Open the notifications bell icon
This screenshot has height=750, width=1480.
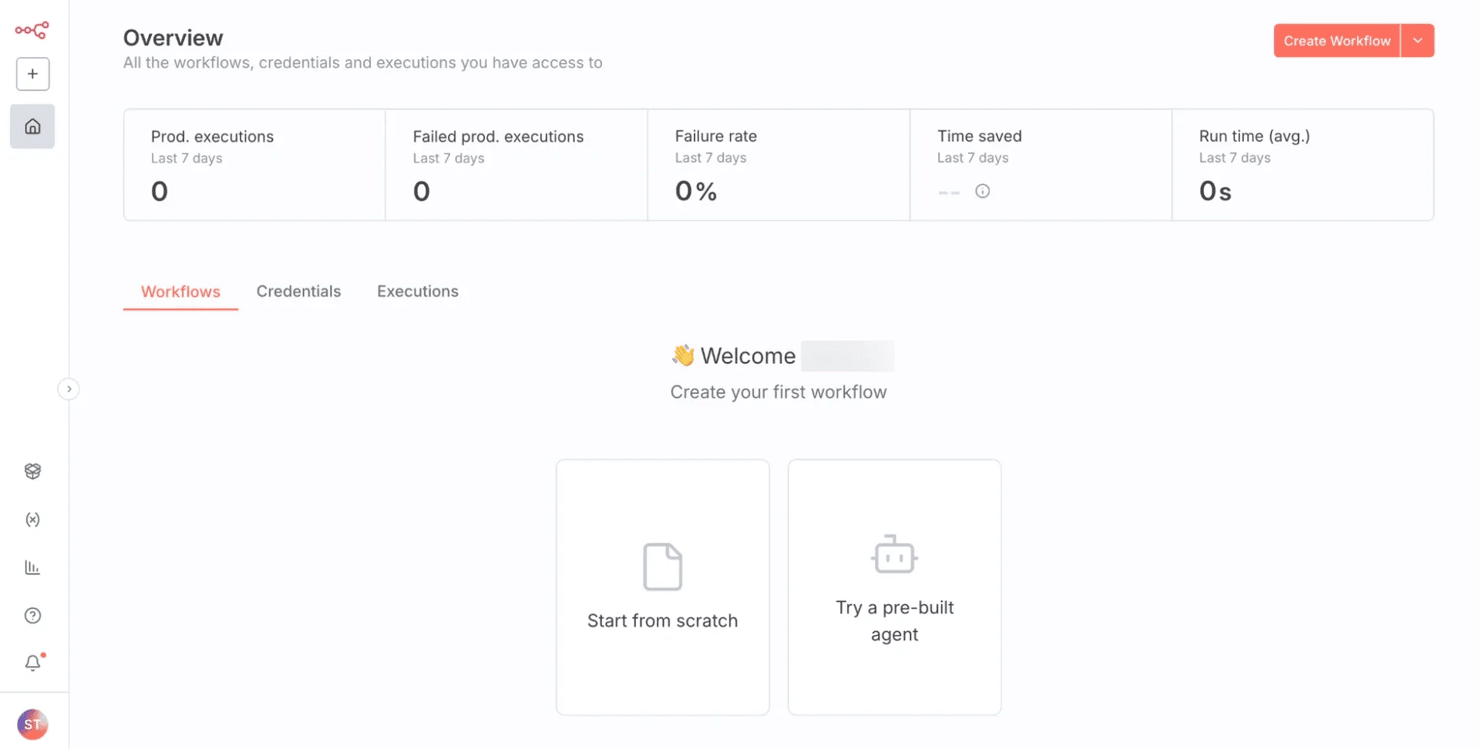tap(33, 663)
